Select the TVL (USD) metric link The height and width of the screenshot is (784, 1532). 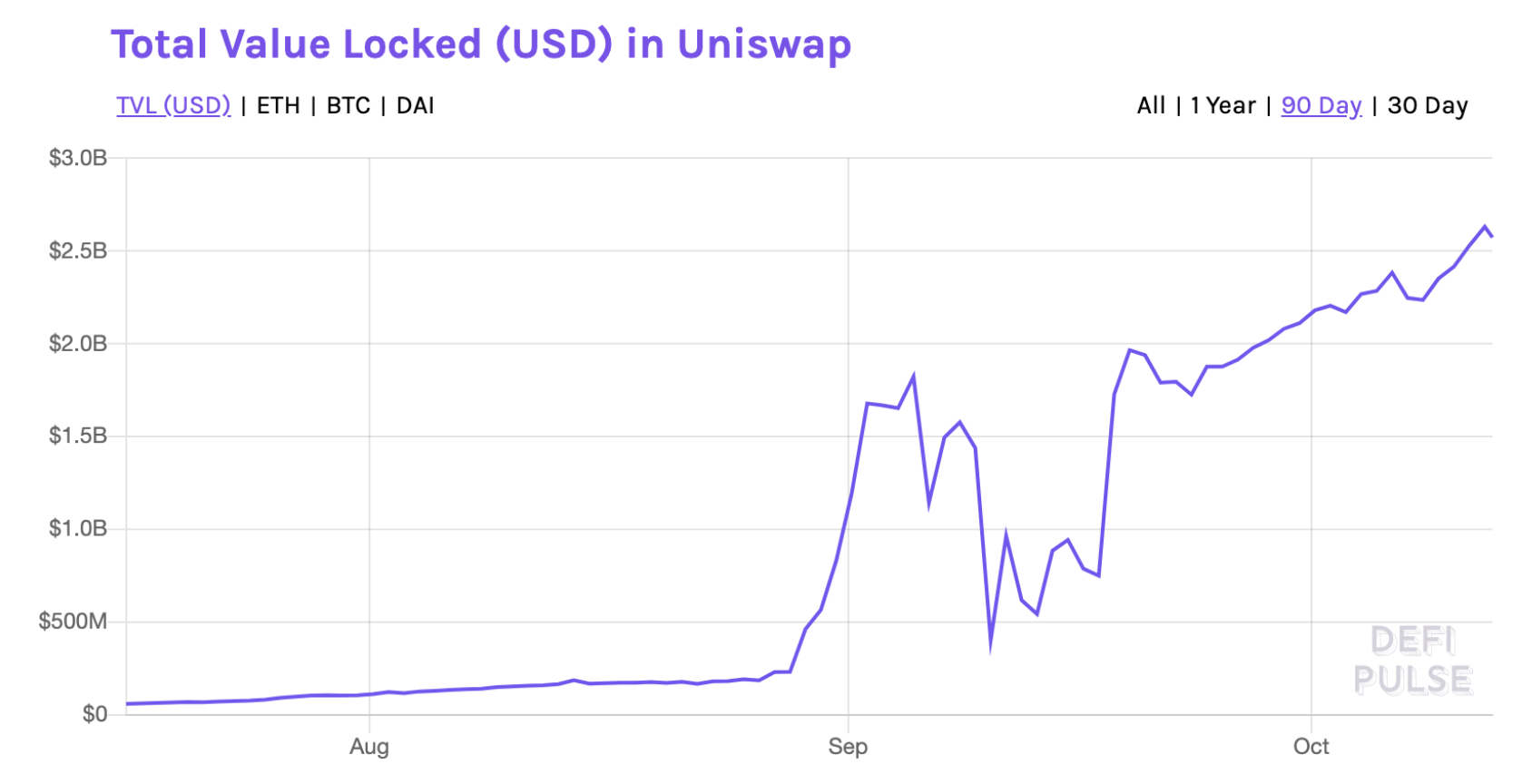coord(173,106)
